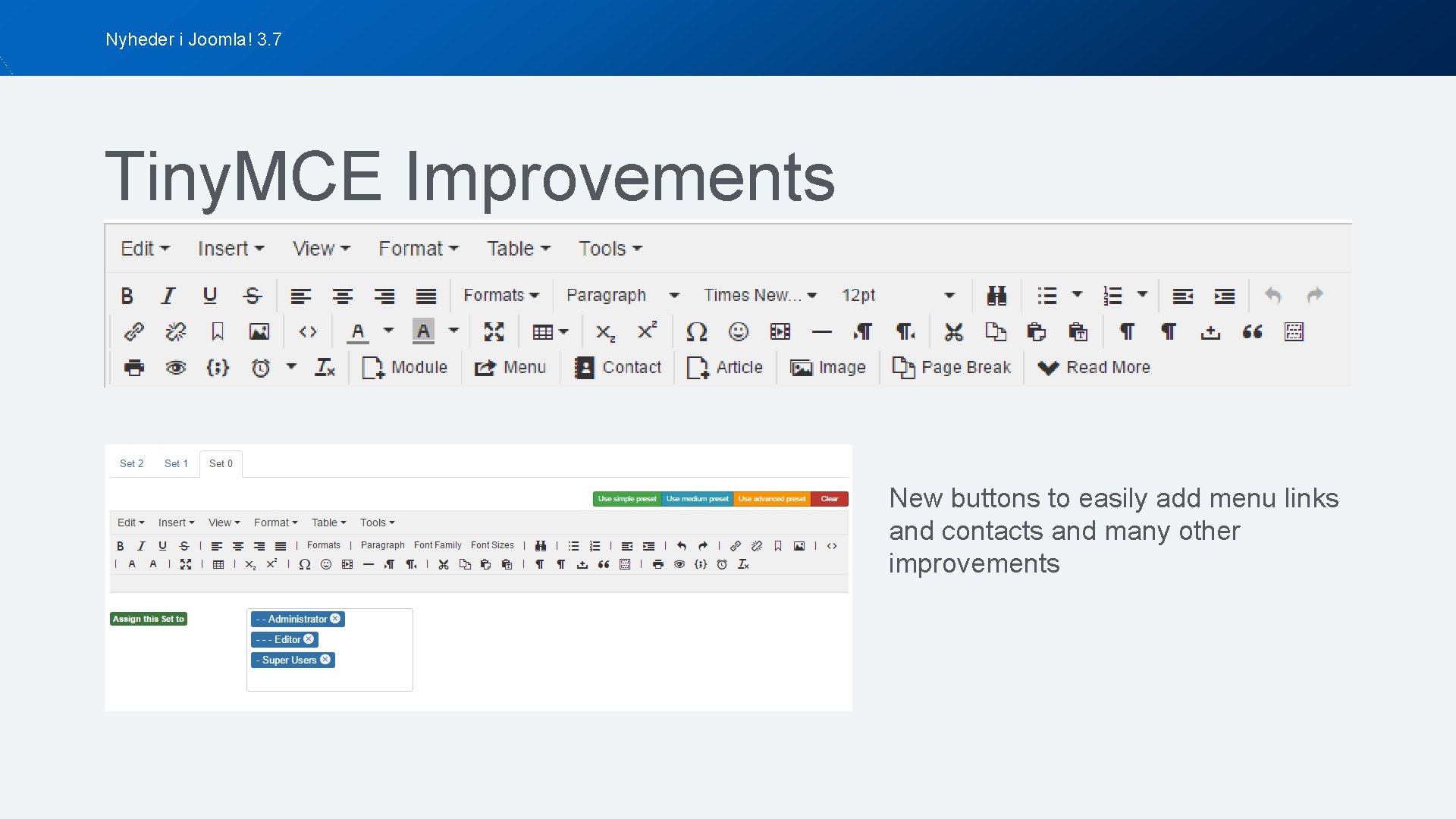Open the Tools menu in large toolbar
The width and height of the screenshot is (1456, 819).
[610, 249]
